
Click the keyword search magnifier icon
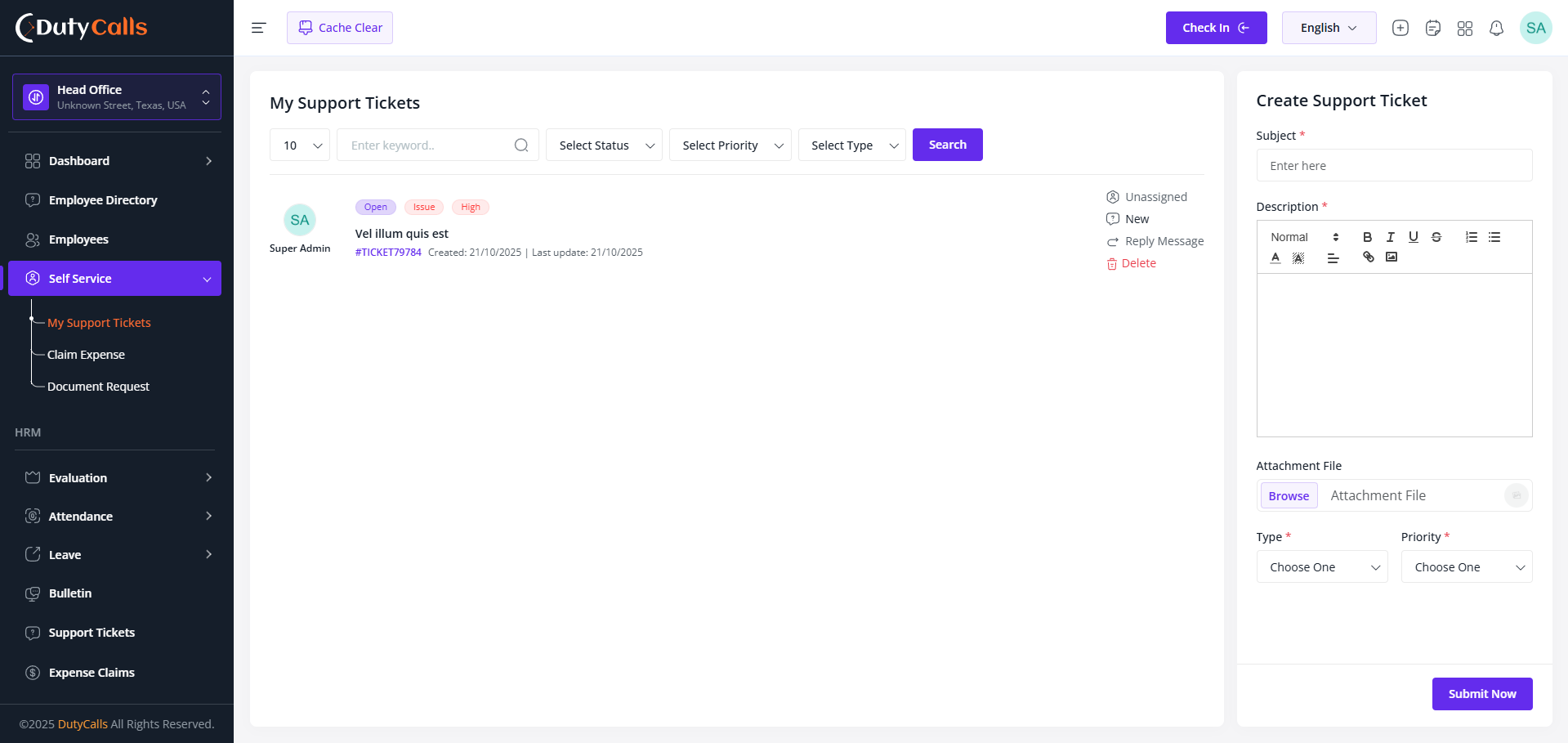[520, 145]
